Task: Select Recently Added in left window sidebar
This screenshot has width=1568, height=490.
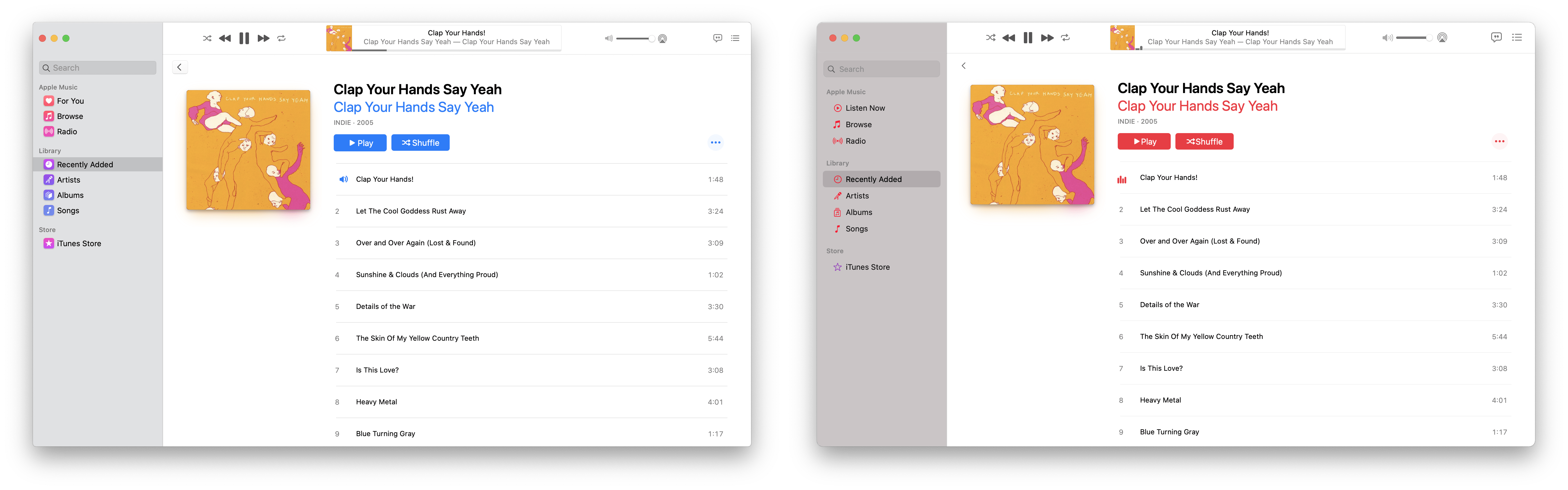Action: (98, 164)
